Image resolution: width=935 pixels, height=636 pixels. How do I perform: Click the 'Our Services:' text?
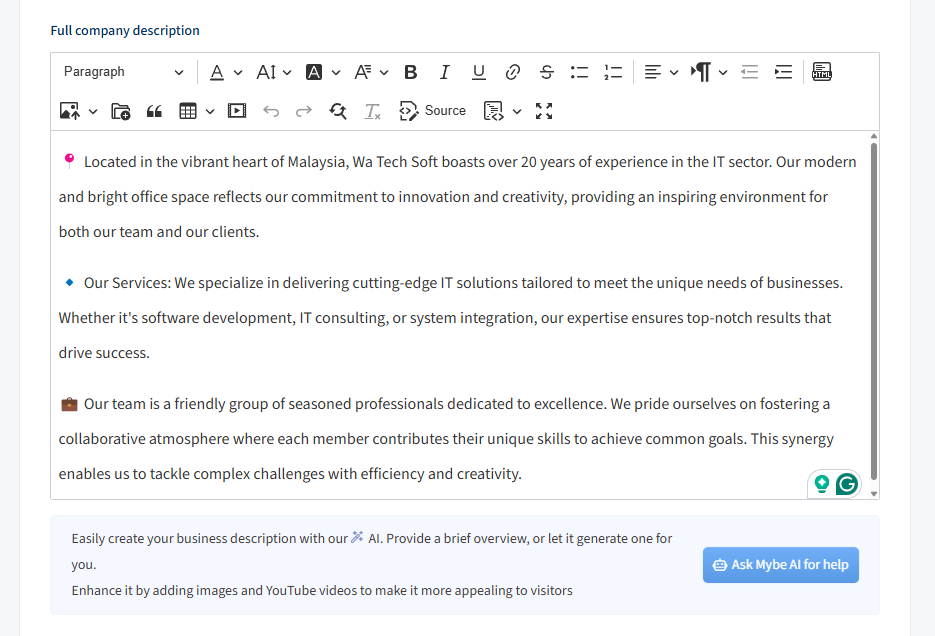pos(127,283)
